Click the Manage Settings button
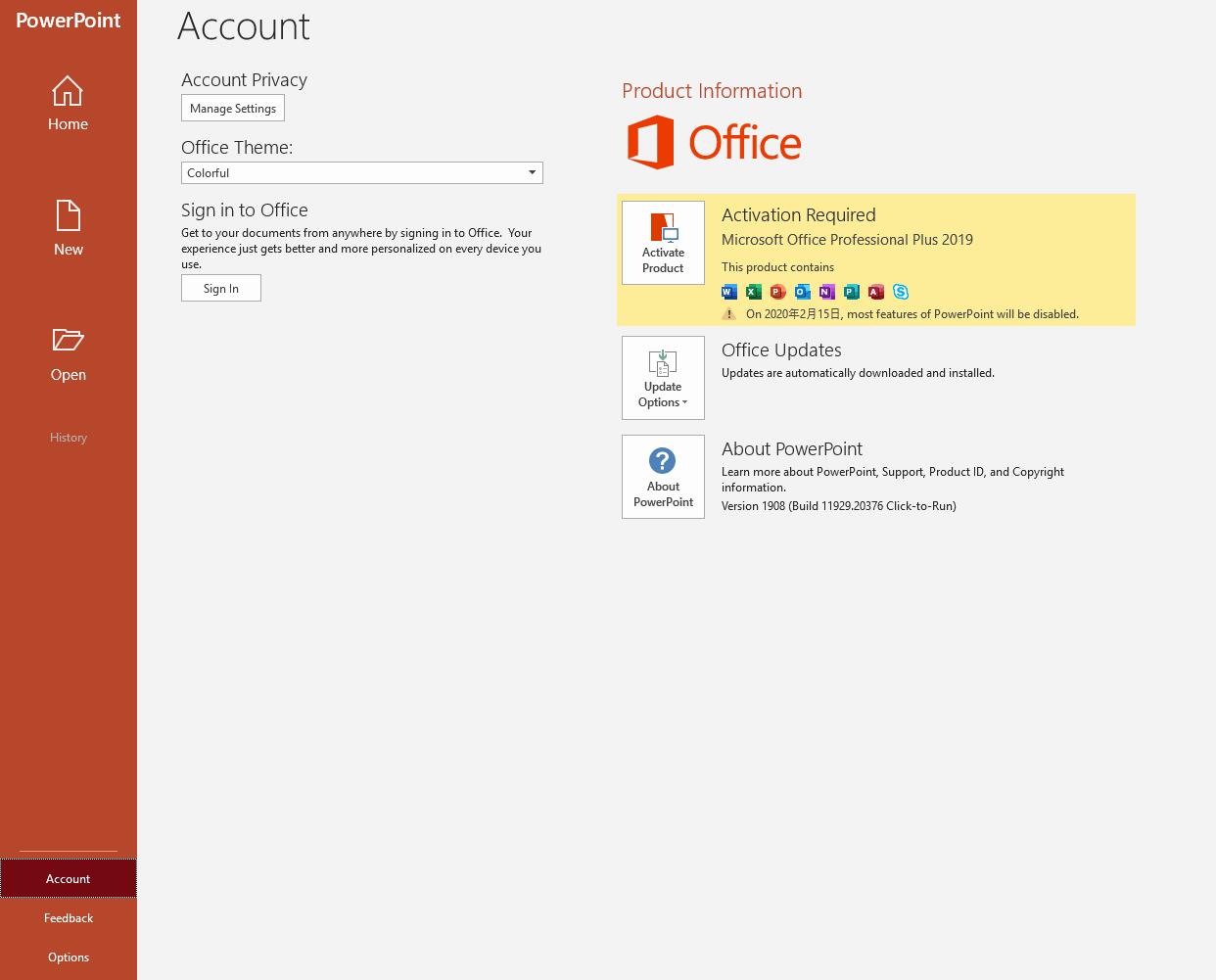1216x980 pixels. (233, 109)
